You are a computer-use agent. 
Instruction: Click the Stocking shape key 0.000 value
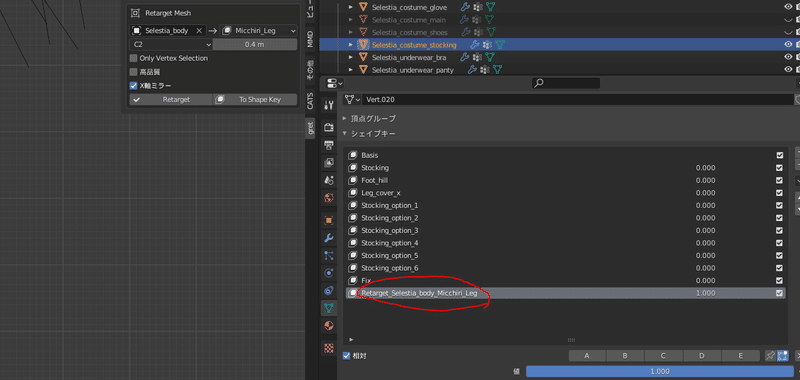click(x=706, y=168)
